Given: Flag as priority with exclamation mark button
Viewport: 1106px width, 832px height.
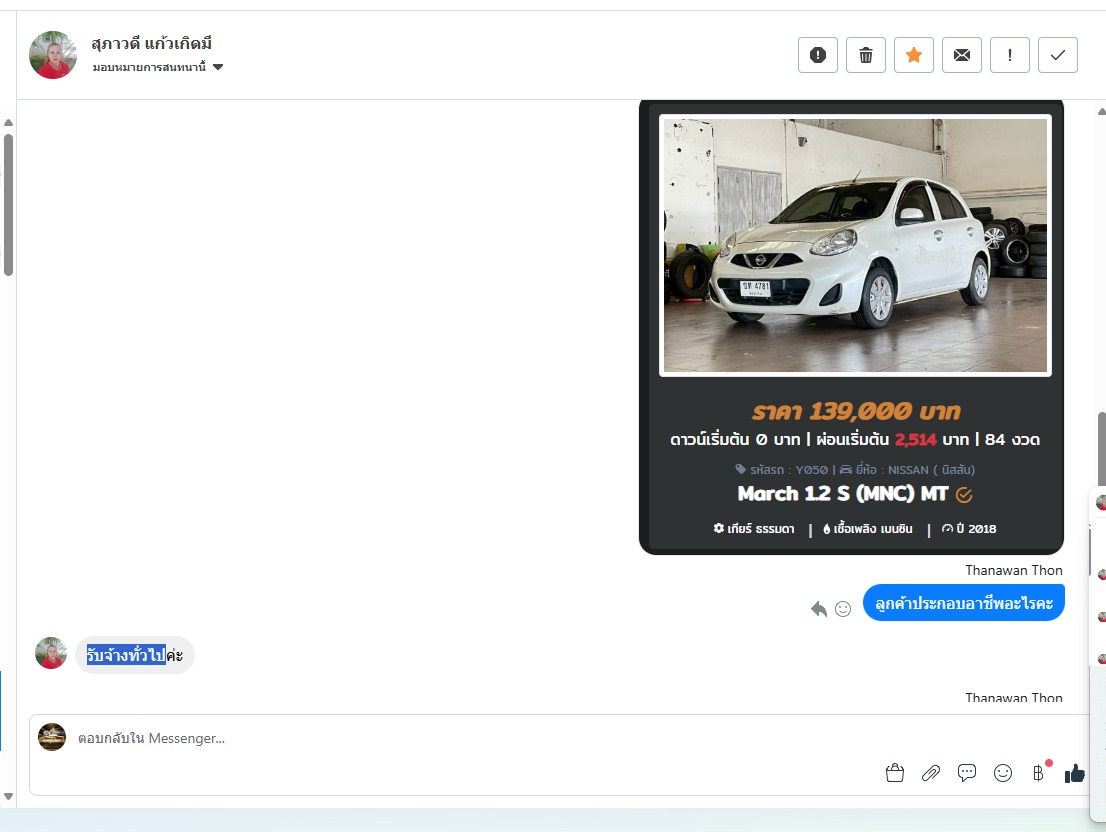Looking at the screenshot, I should tap(1009, 55).
